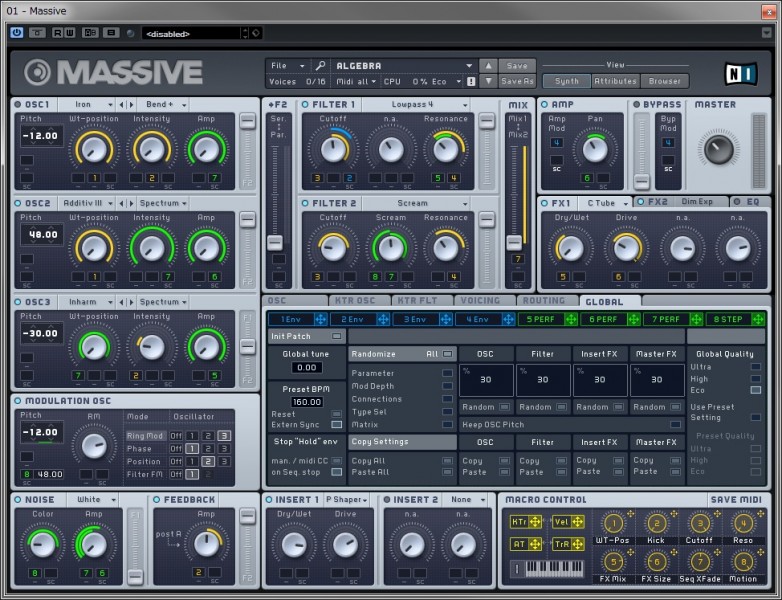Open the File menu dropdown
Viewport: 782px width, 600px height.
[287, 66]
